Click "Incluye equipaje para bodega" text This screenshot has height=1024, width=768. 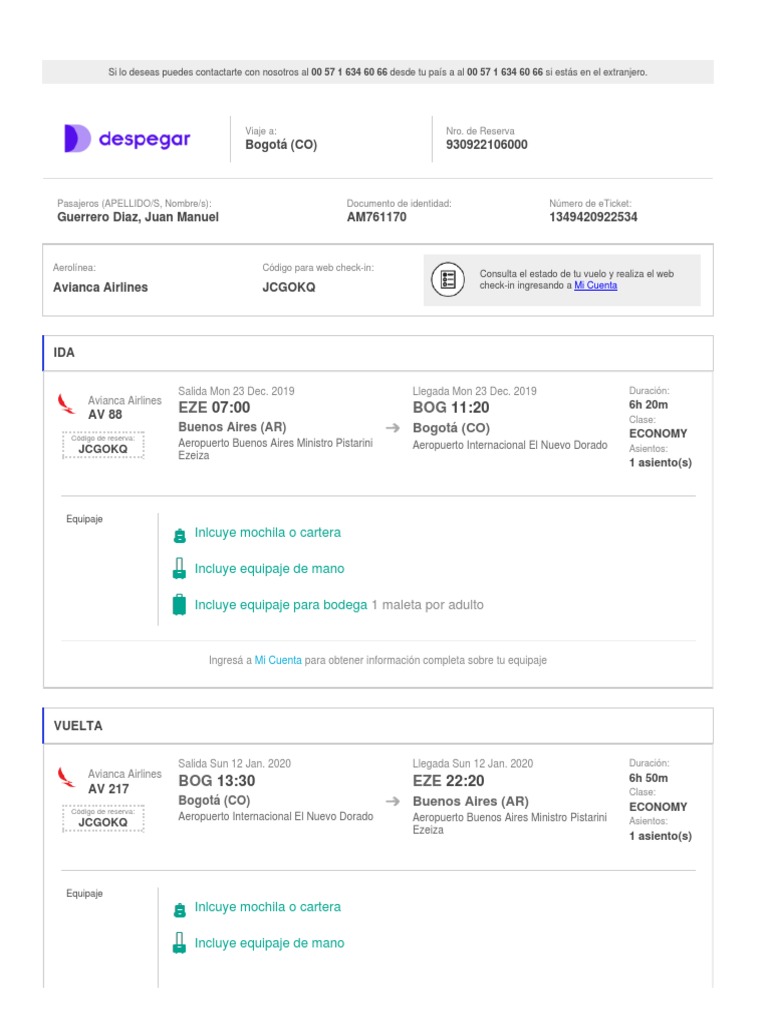281,605
